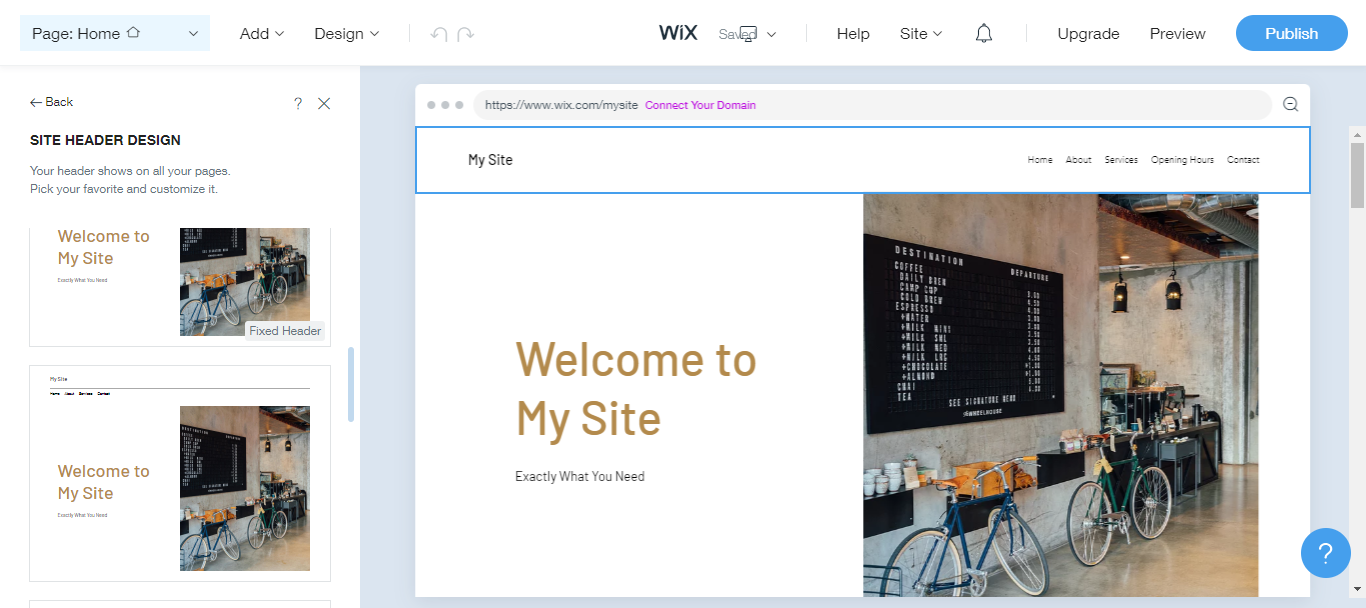Click About in the site navigation
The image size is (1366, 608).
tap(1078, 160)
